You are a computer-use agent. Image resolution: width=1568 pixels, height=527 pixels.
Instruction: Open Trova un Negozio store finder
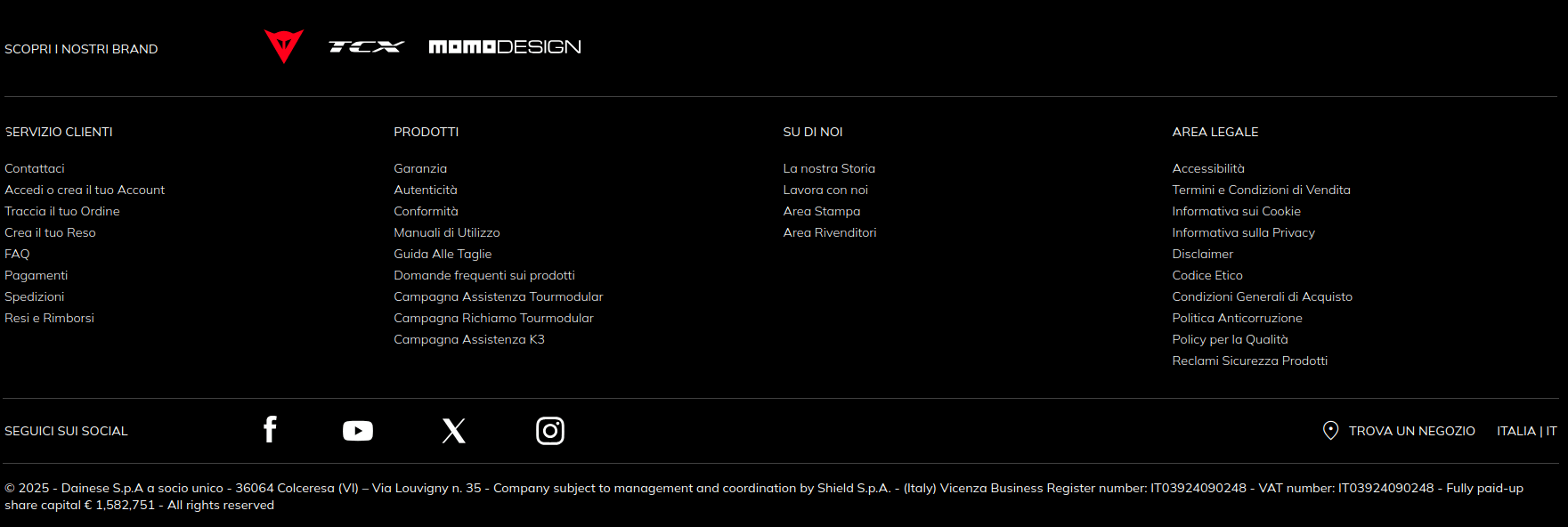click(x=1411, y=431)
